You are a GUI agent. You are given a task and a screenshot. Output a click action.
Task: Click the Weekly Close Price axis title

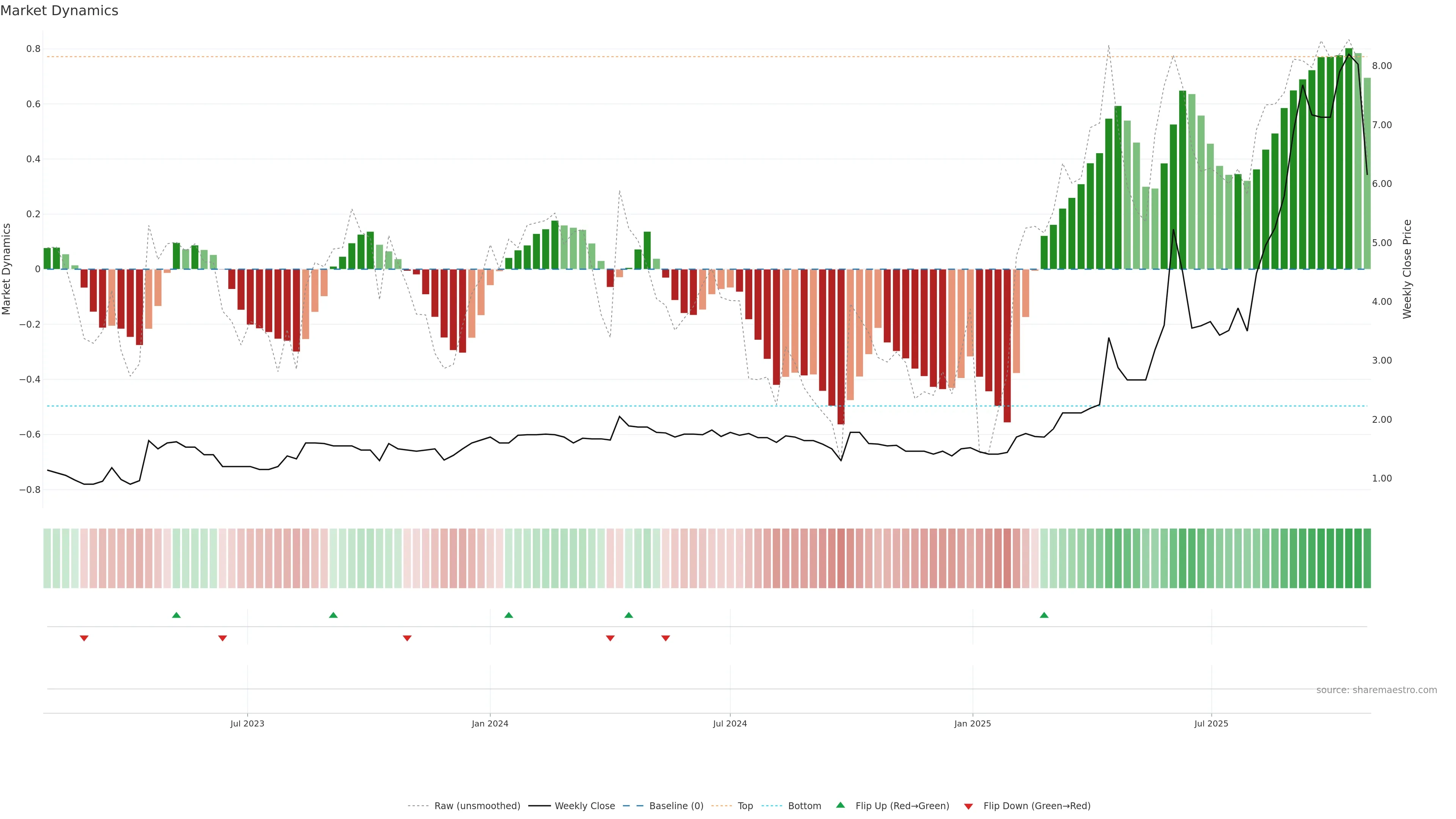tap(1407, 269)
